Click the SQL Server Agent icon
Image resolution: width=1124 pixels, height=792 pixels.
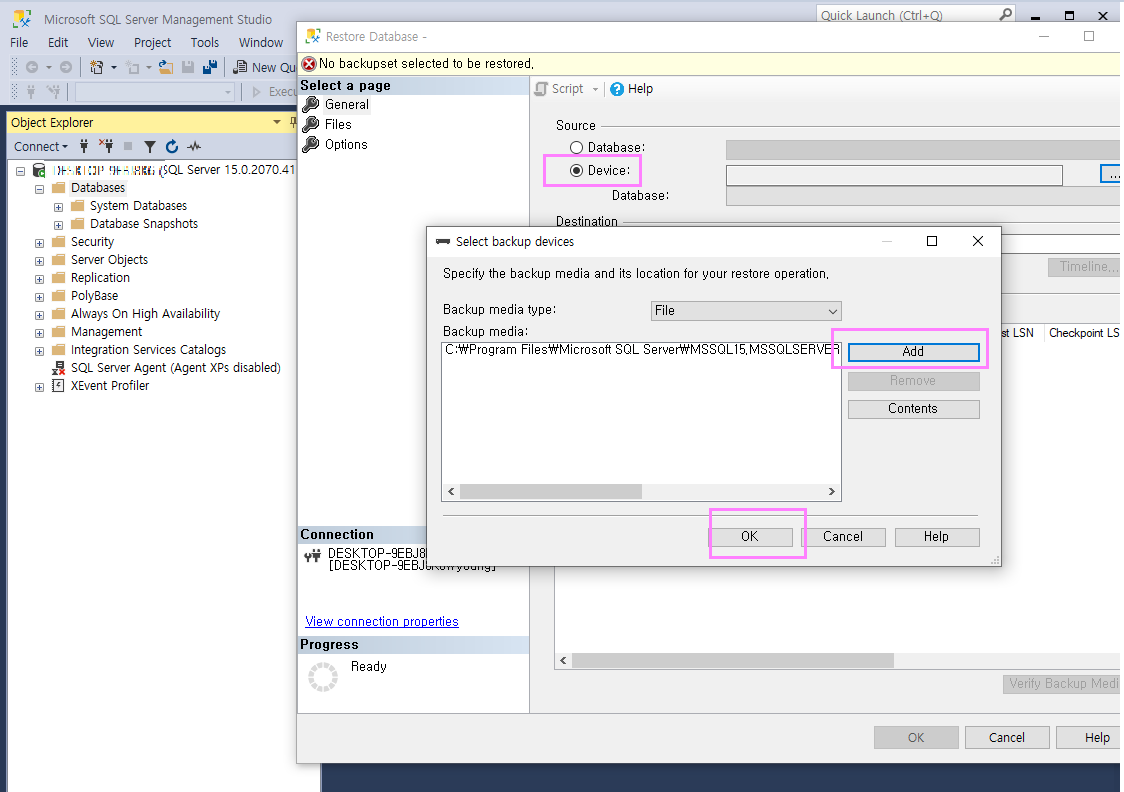(x=59, y=368)
